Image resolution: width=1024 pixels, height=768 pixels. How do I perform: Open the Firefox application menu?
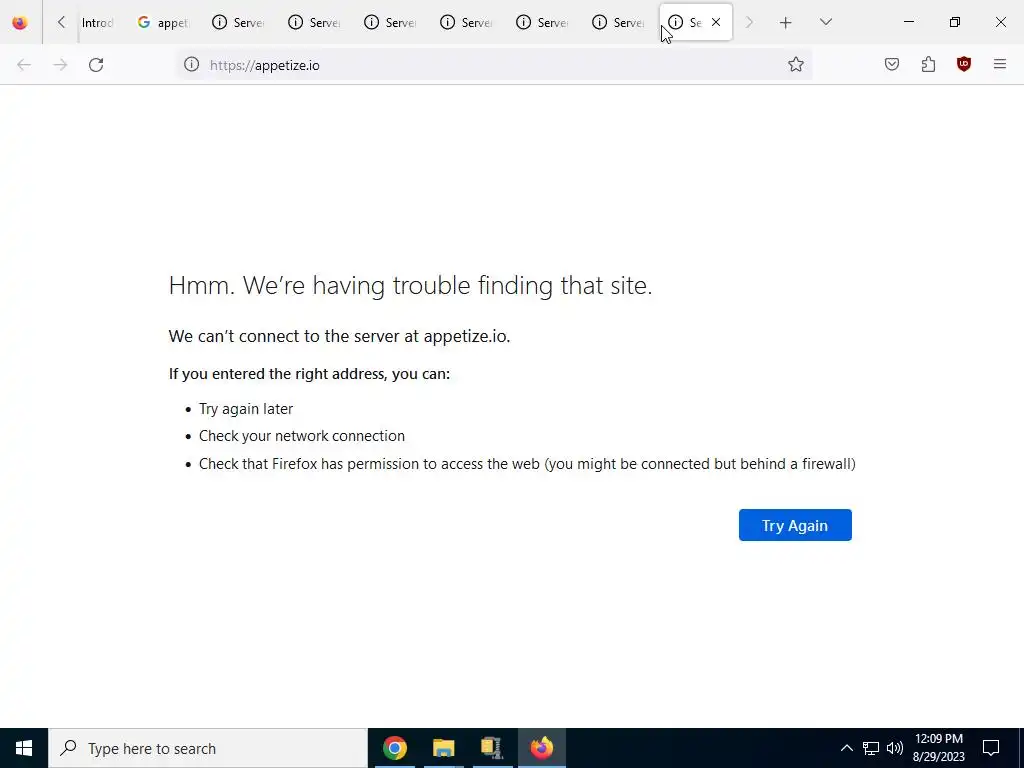pyautogui.click(x=1000, y=64)
